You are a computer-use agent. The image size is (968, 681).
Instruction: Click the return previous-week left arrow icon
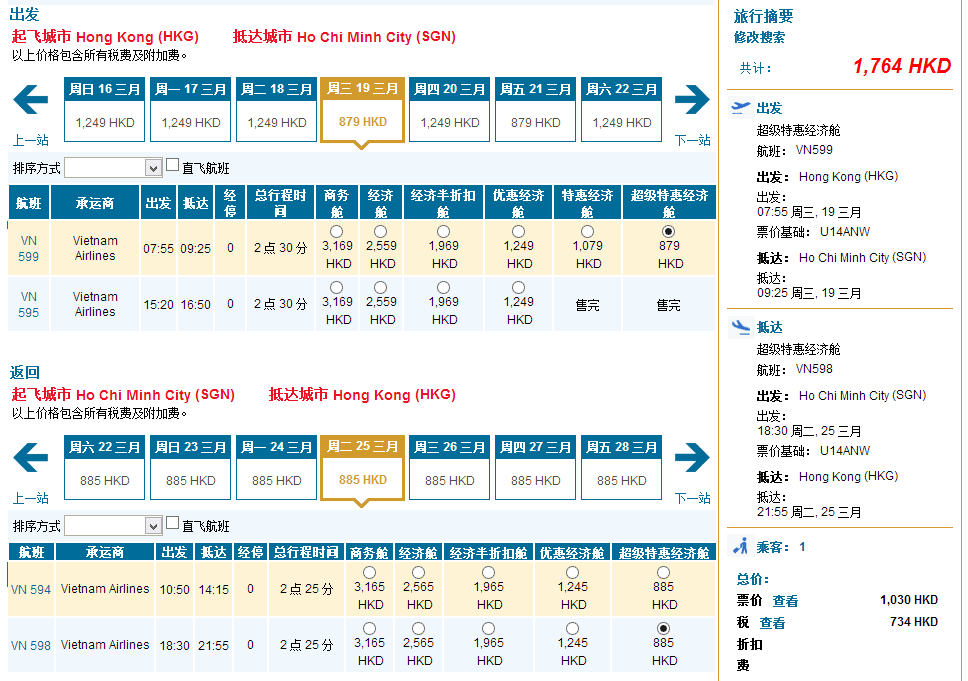(31, 458)
